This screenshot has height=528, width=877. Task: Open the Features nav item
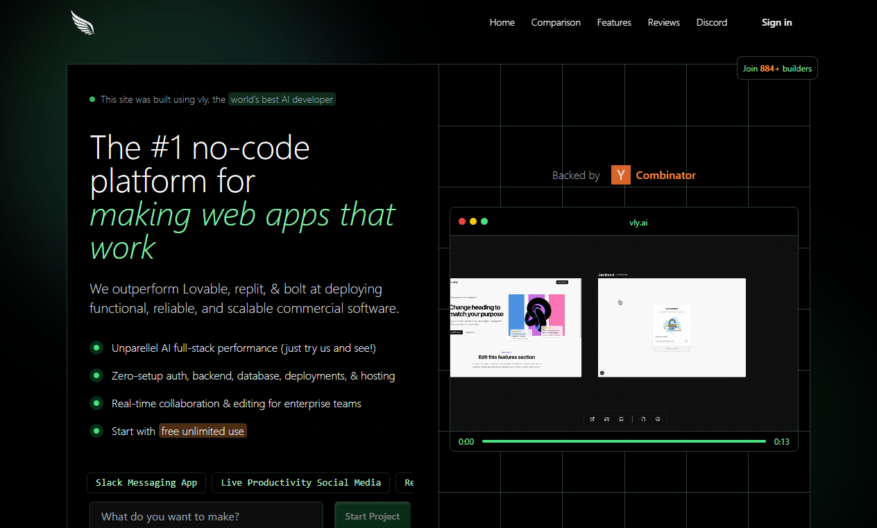[x=614, y=22]
